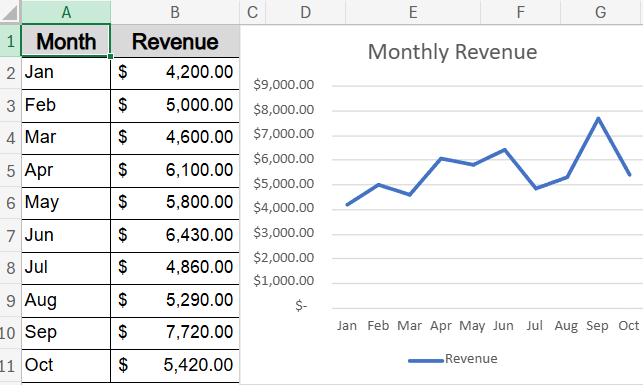This screenshot has height=385, width=643.
Task: Select the 4,600.00 revenue cell
Action: pyautogui.click(x=175, y=138)
